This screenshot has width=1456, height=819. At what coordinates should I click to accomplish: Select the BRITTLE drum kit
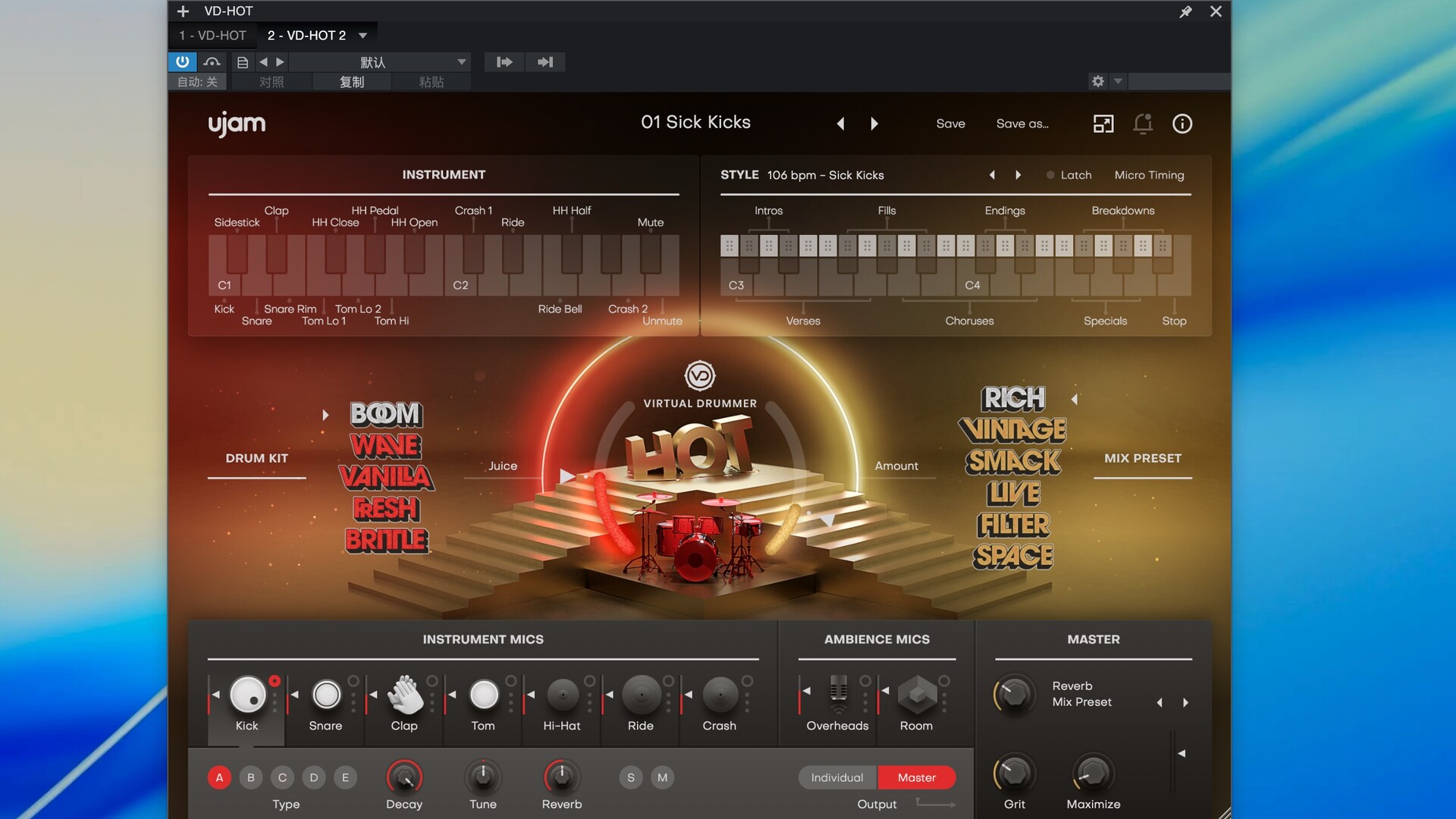[387, 540]
